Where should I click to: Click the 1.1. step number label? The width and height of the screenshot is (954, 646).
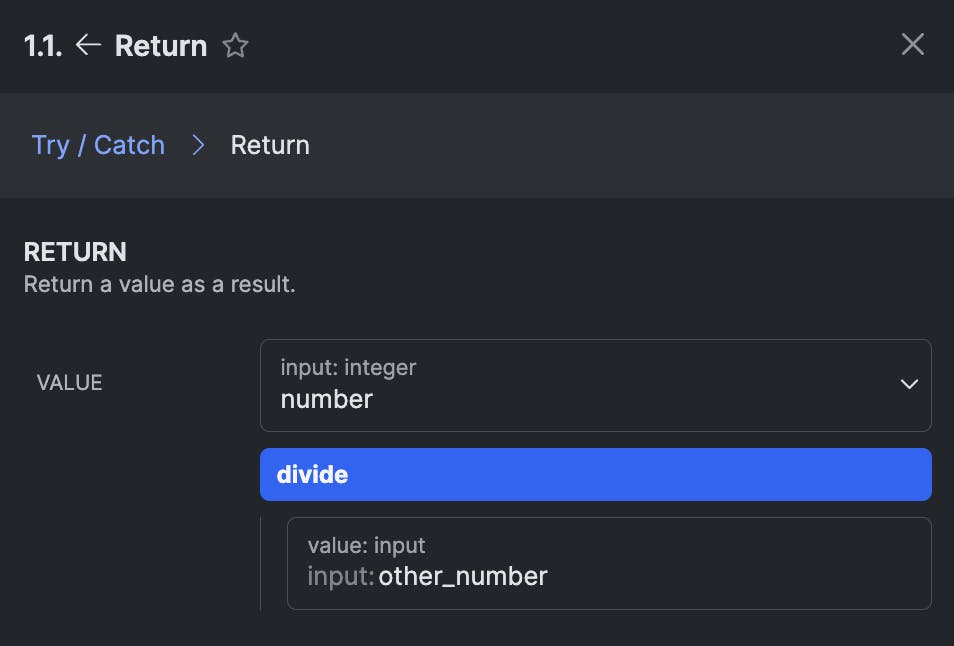pyautogui.click(x=43, y=46)
